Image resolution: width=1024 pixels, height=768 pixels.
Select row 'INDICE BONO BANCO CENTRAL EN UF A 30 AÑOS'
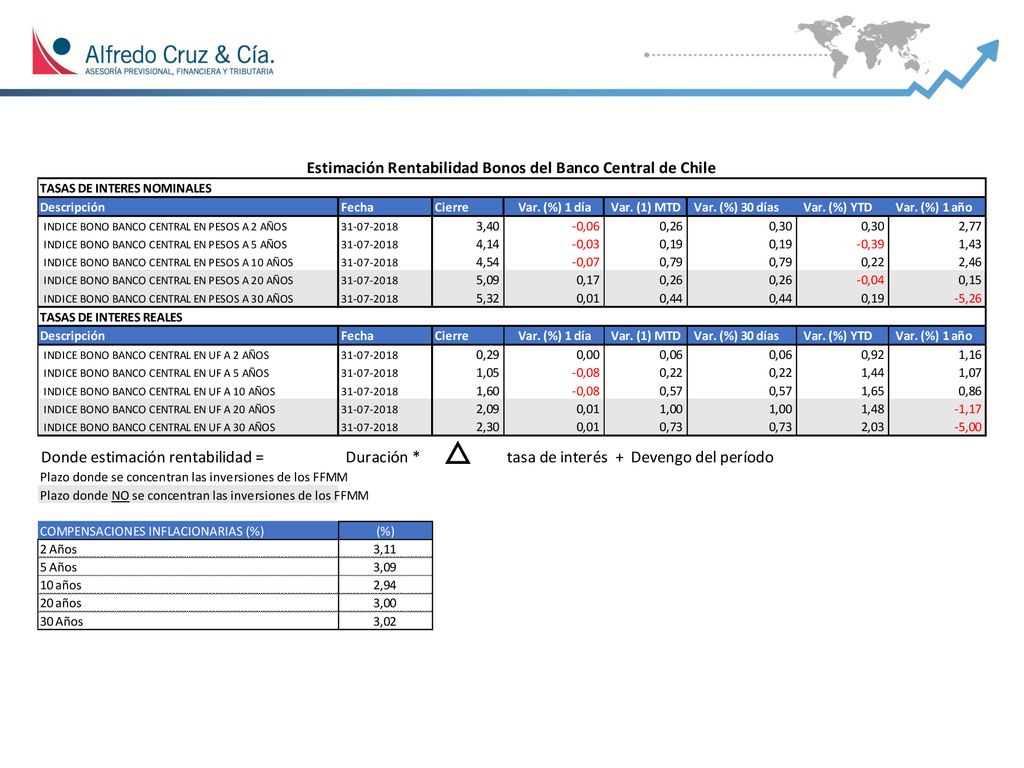tap(512, 427)
